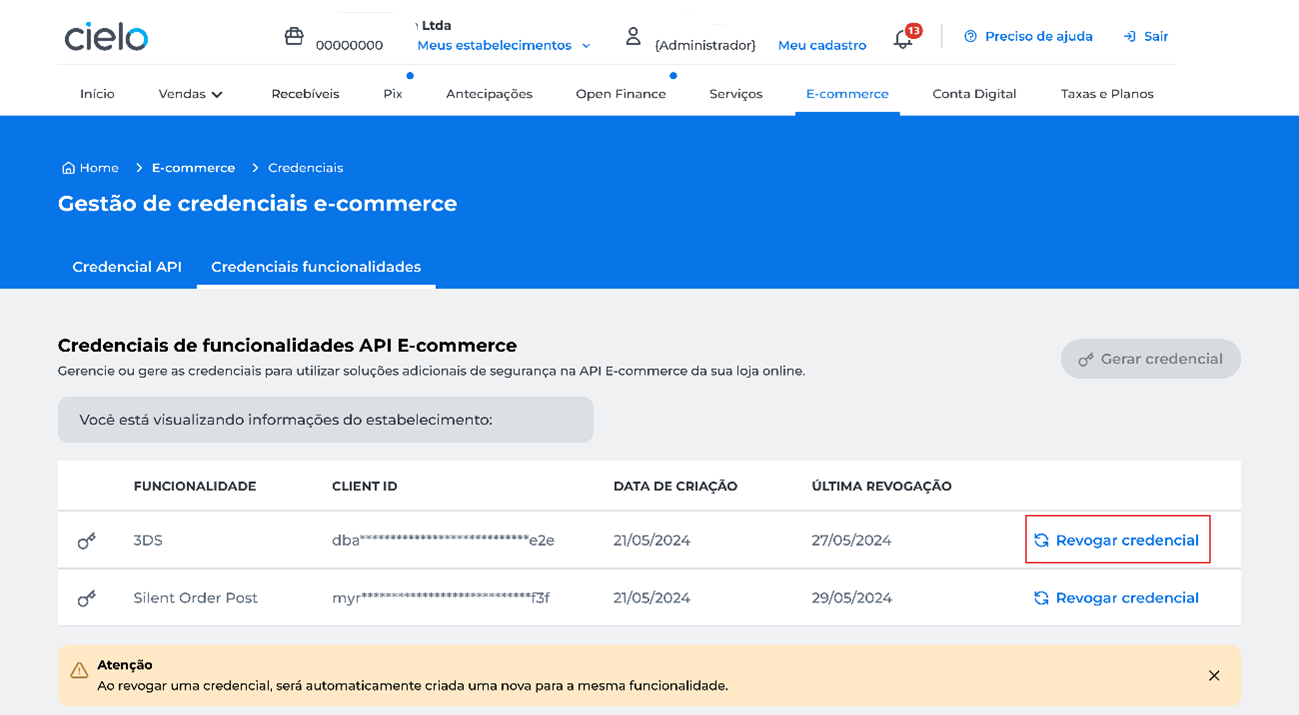Open Conta Digital menu item

[974, 94]
